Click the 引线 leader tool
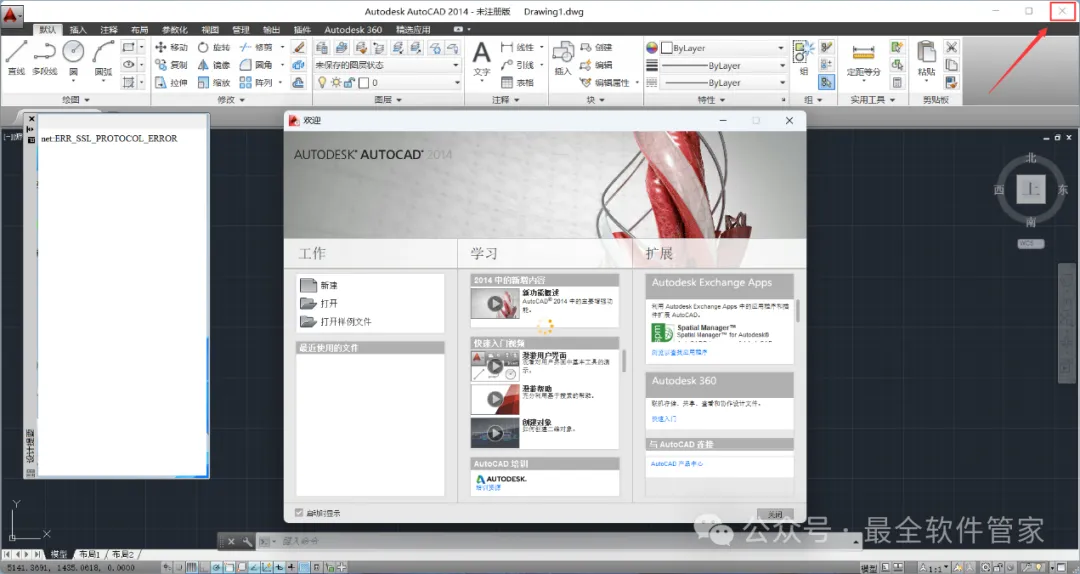1080x574 pixels. coord(517,65)
